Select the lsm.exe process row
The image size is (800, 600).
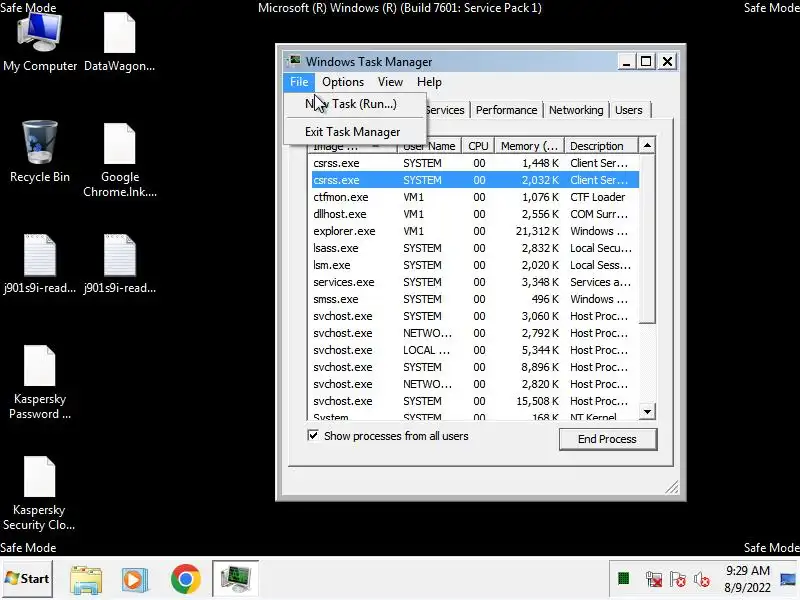point(474,265)
